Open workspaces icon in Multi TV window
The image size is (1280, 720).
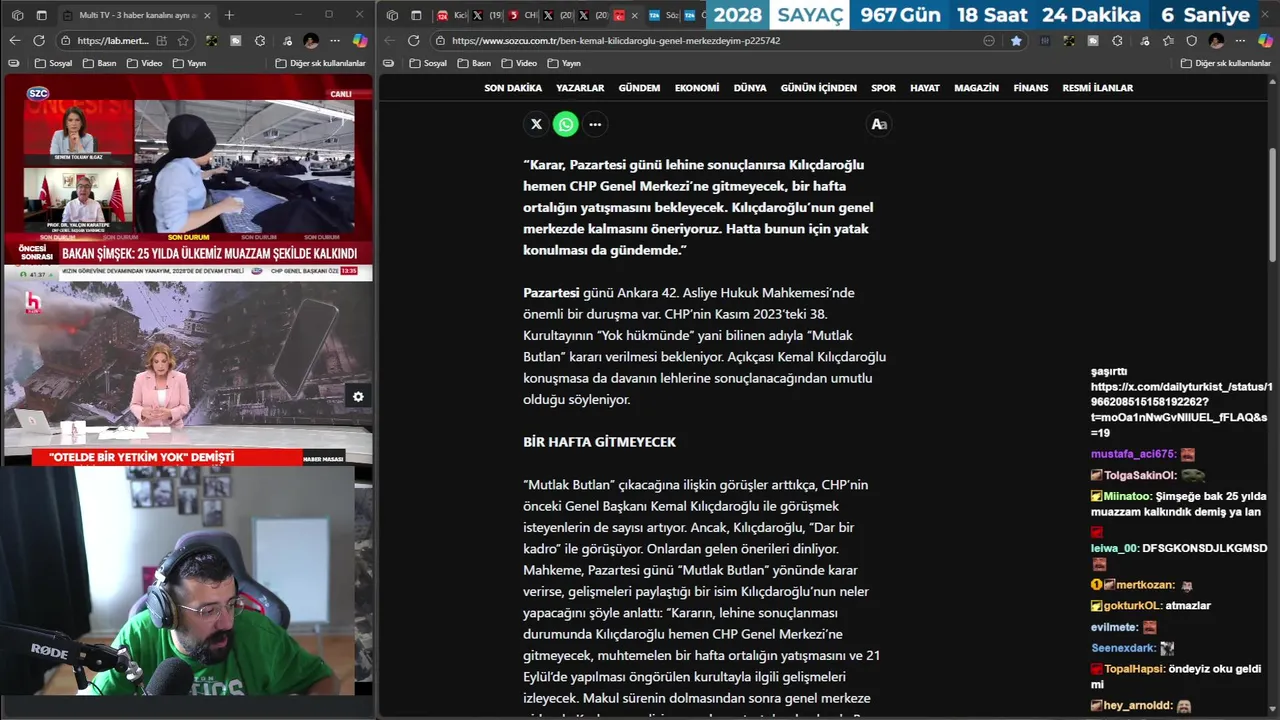(x=17, y=15)
